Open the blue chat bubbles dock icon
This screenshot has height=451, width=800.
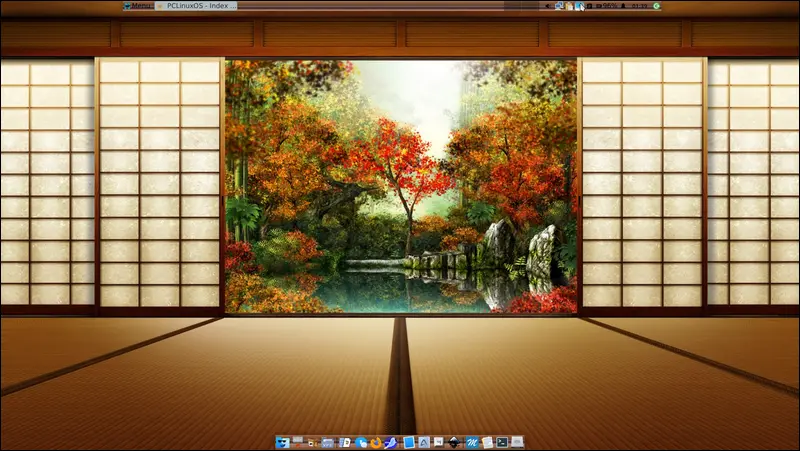pos(361,443)
